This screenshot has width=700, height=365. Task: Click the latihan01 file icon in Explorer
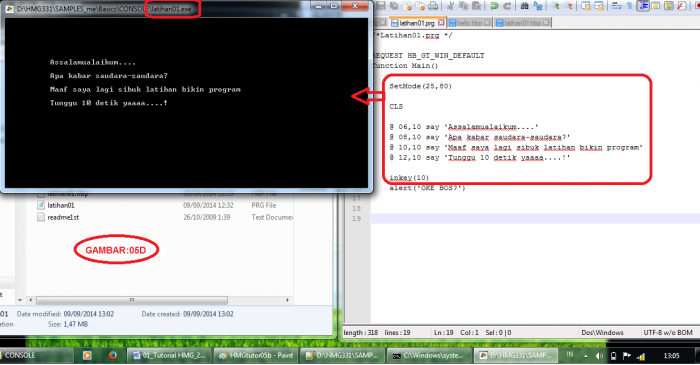tap(41, 205)
